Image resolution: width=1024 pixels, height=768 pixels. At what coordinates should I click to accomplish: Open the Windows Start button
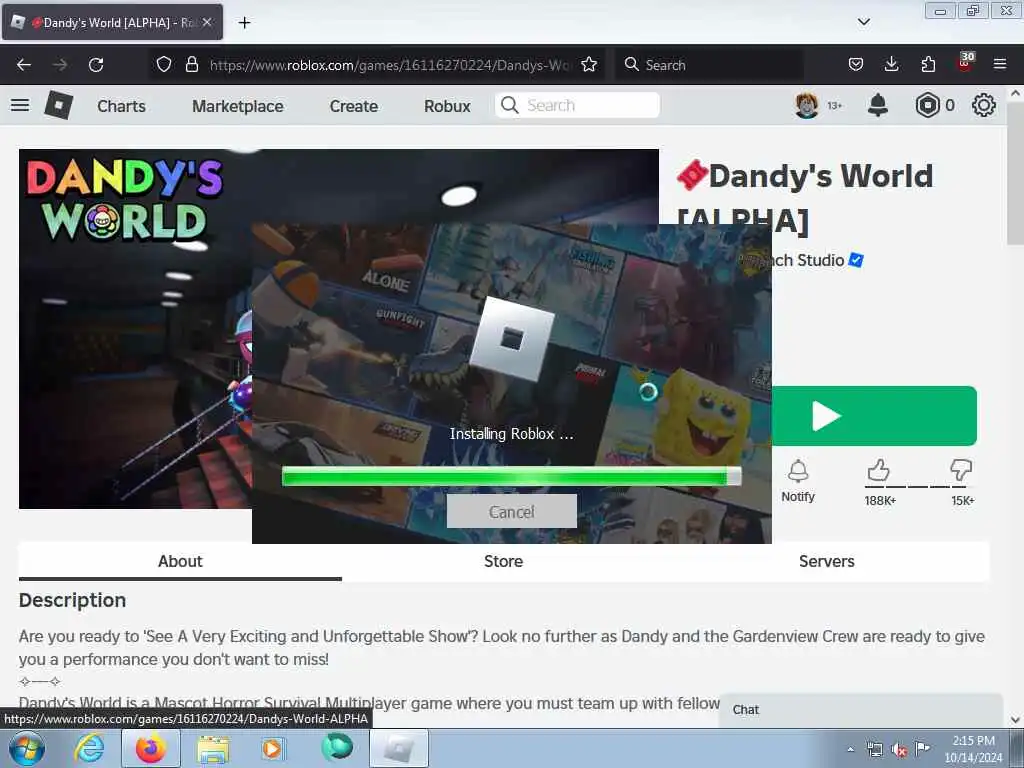27,748
